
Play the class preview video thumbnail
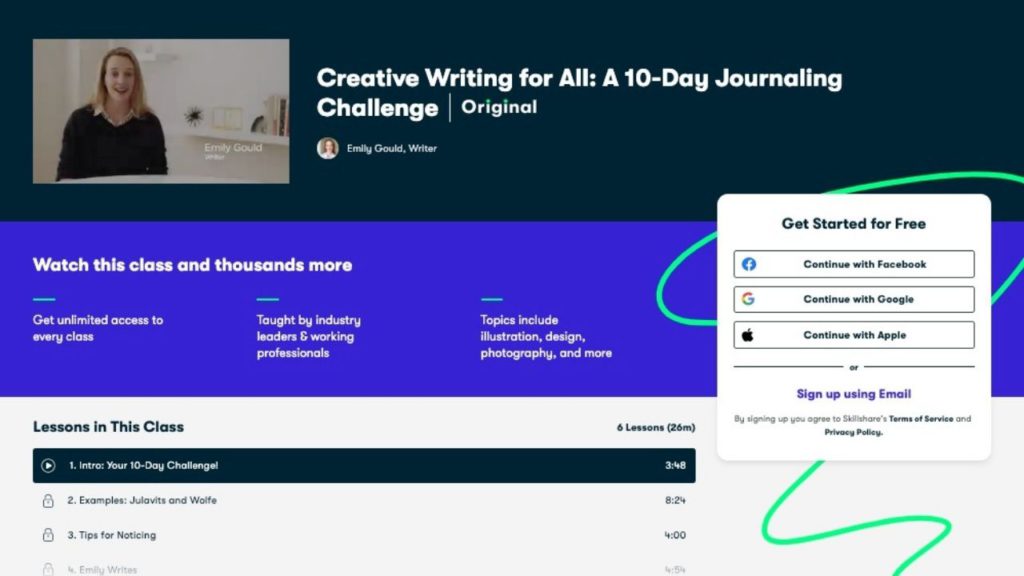161,111
